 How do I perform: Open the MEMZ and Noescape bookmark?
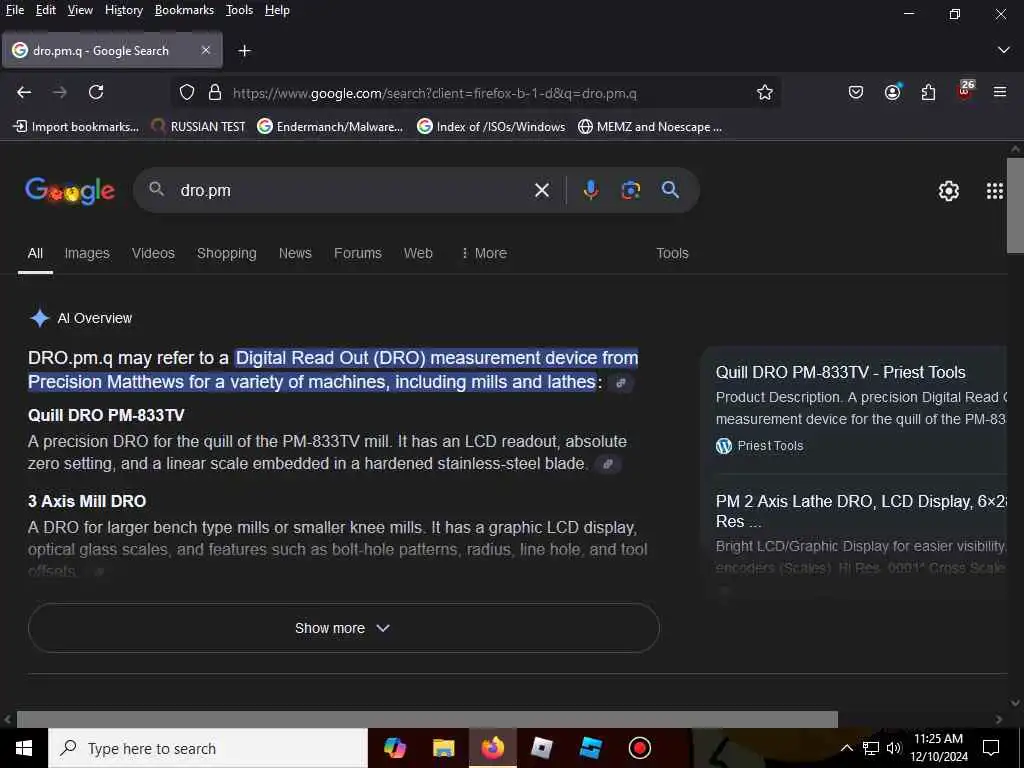click(650, 127)
